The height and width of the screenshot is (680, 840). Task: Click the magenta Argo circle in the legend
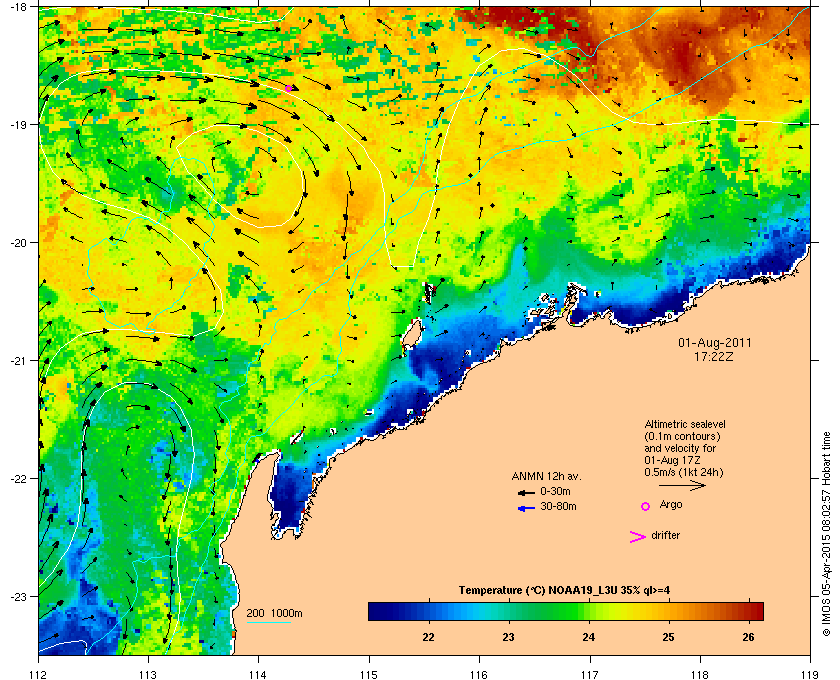coord(646,506)
